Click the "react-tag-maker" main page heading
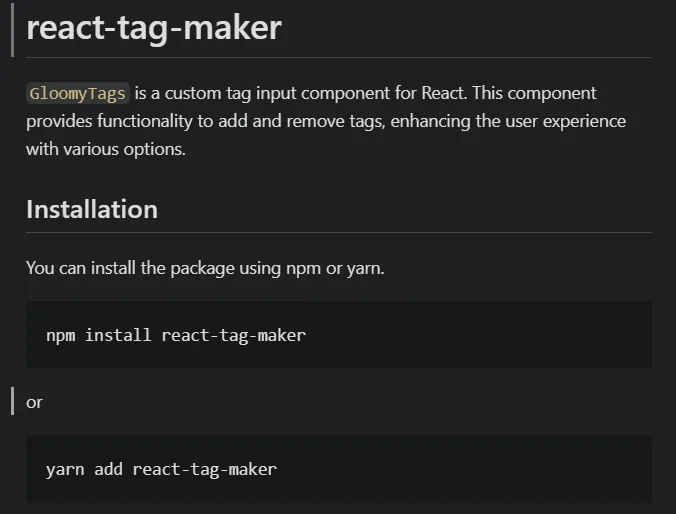This screenshot has height=514, width=676. click(x=154, y=28)
